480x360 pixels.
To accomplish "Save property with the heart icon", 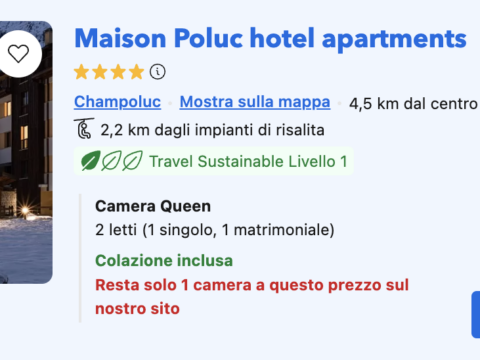I will coord(18,54).
